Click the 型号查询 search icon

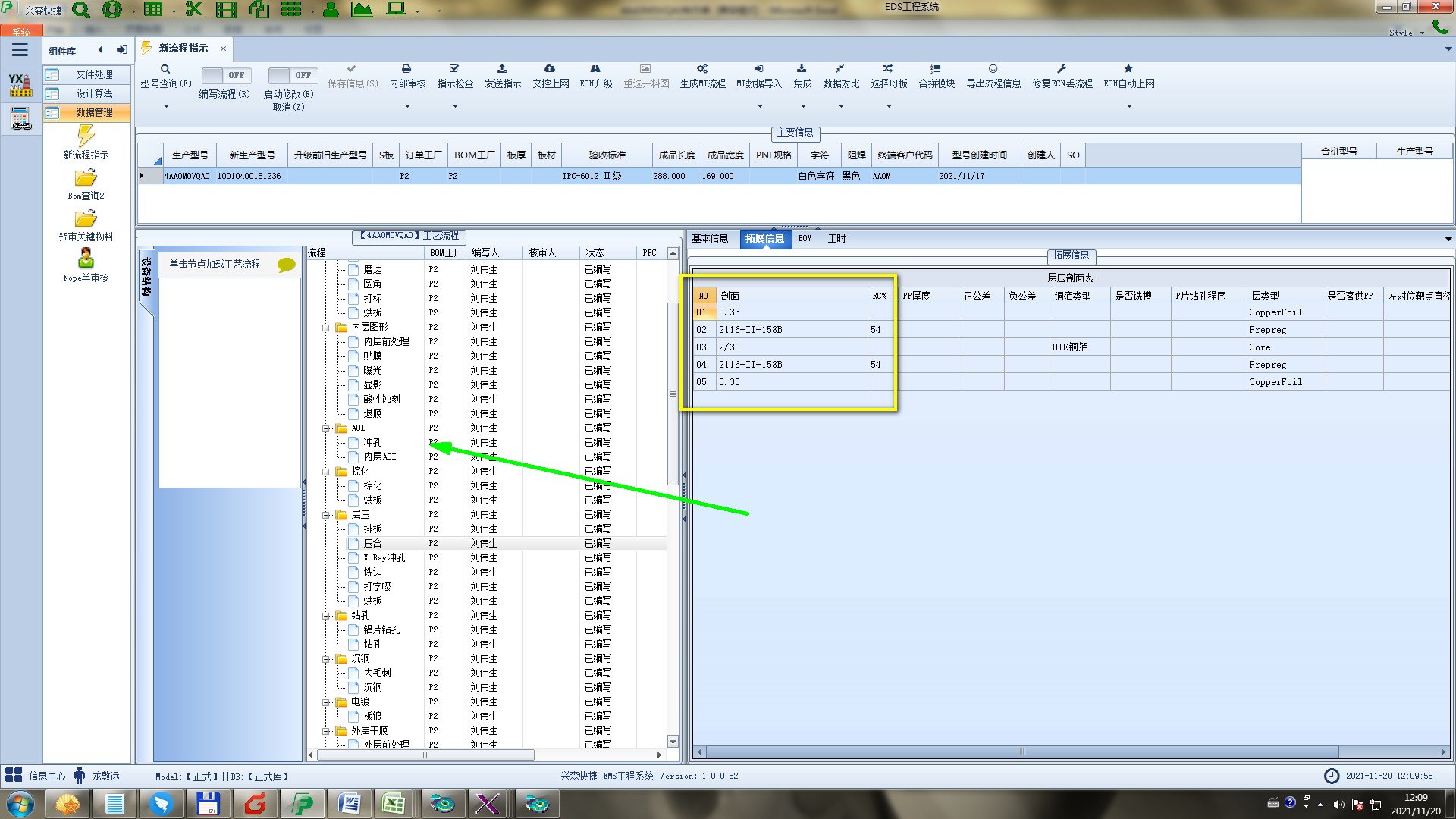[165, 69]
